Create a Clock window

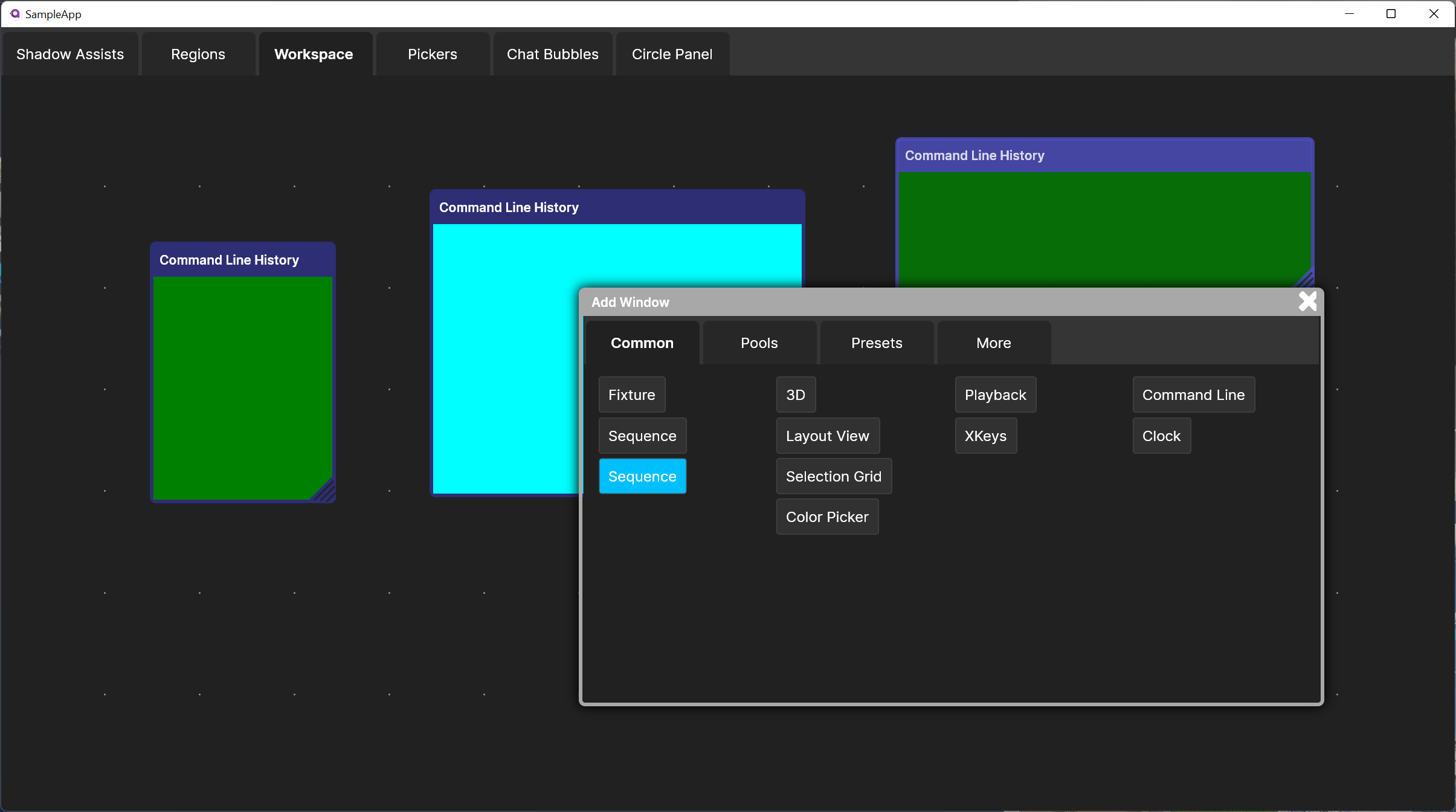tap(1161, 436)
